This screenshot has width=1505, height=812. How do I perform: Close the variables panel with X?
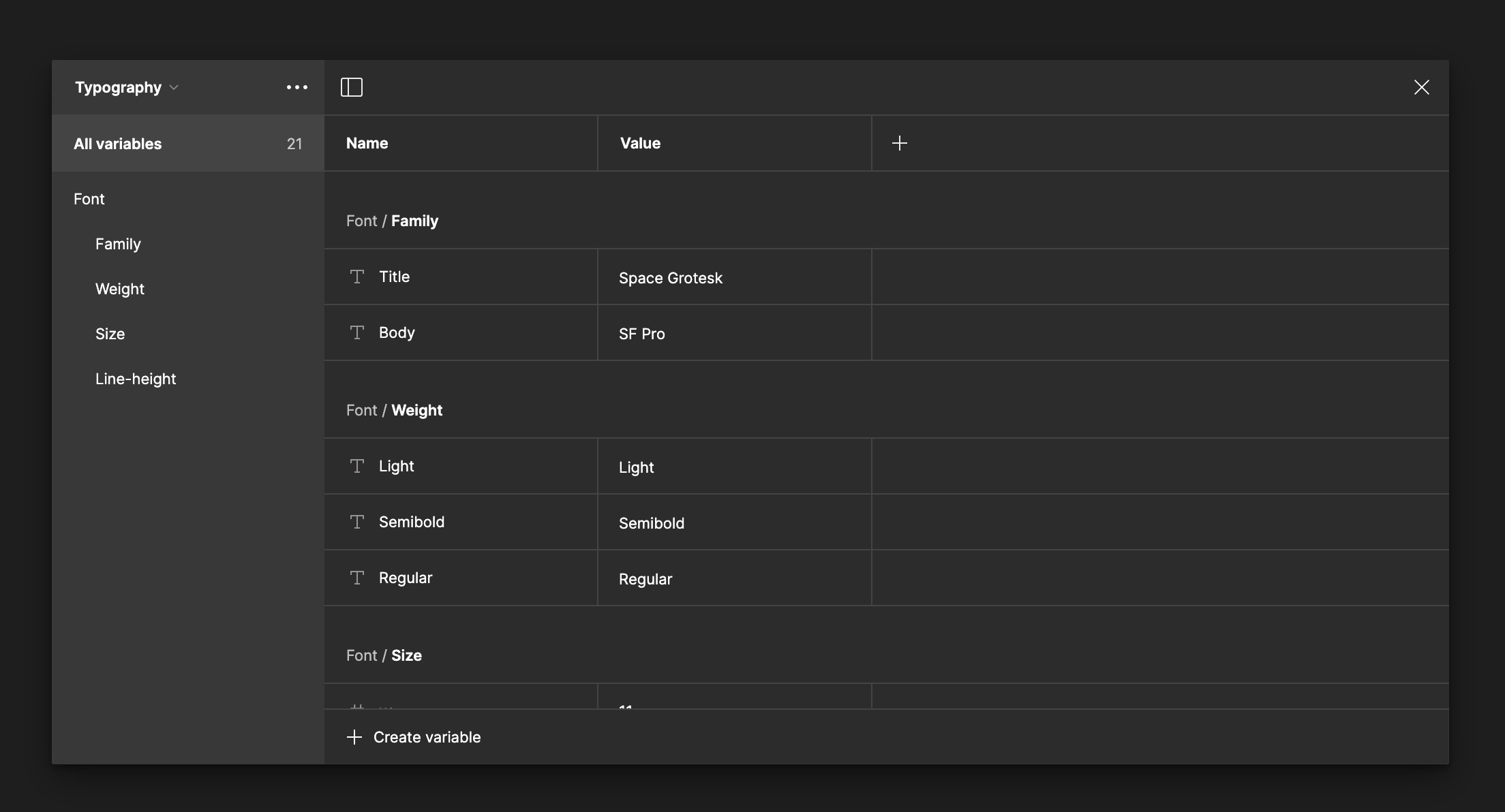[1421, 87]
